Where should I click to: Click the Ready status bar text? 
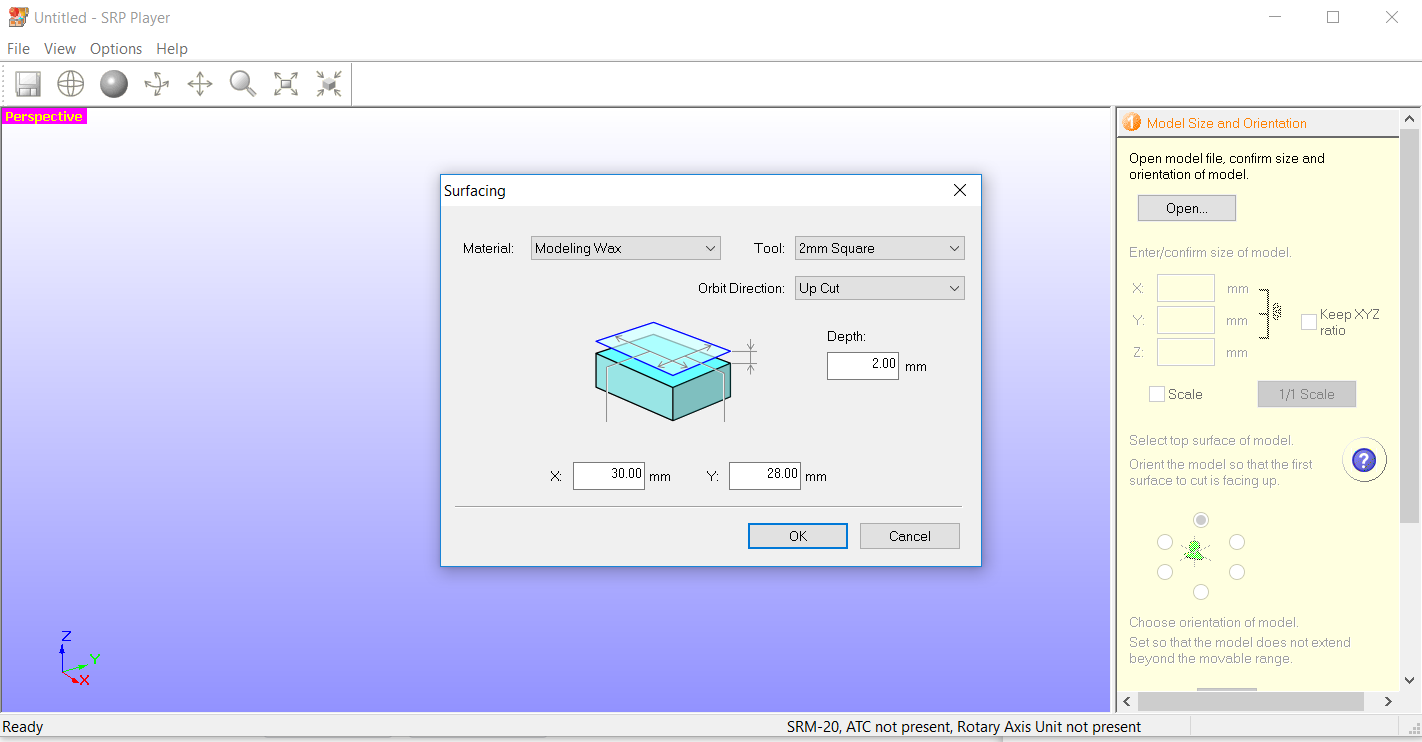23,727
